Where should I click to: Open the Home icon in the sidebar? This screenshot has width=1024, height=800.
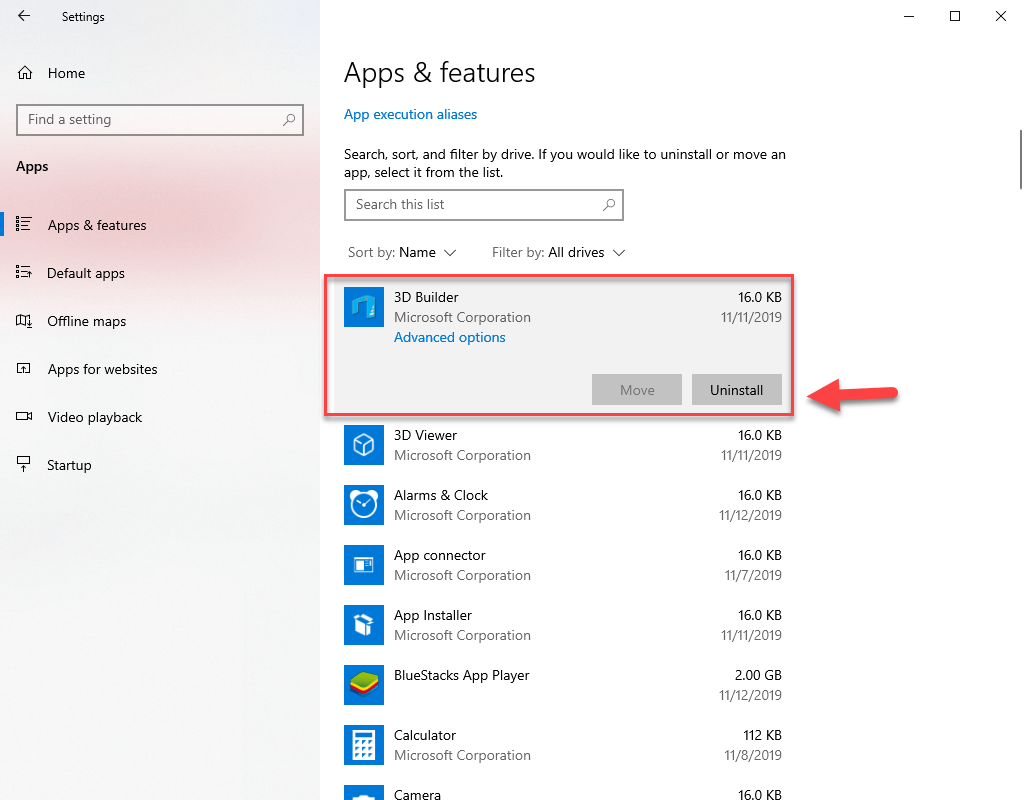click(x=25, y=73)
